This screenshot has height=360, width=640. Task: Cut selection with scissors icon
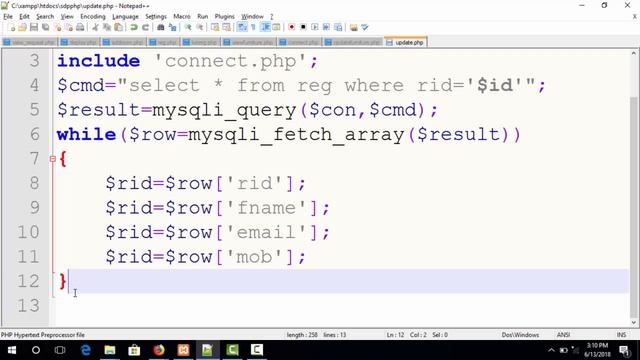95,27
